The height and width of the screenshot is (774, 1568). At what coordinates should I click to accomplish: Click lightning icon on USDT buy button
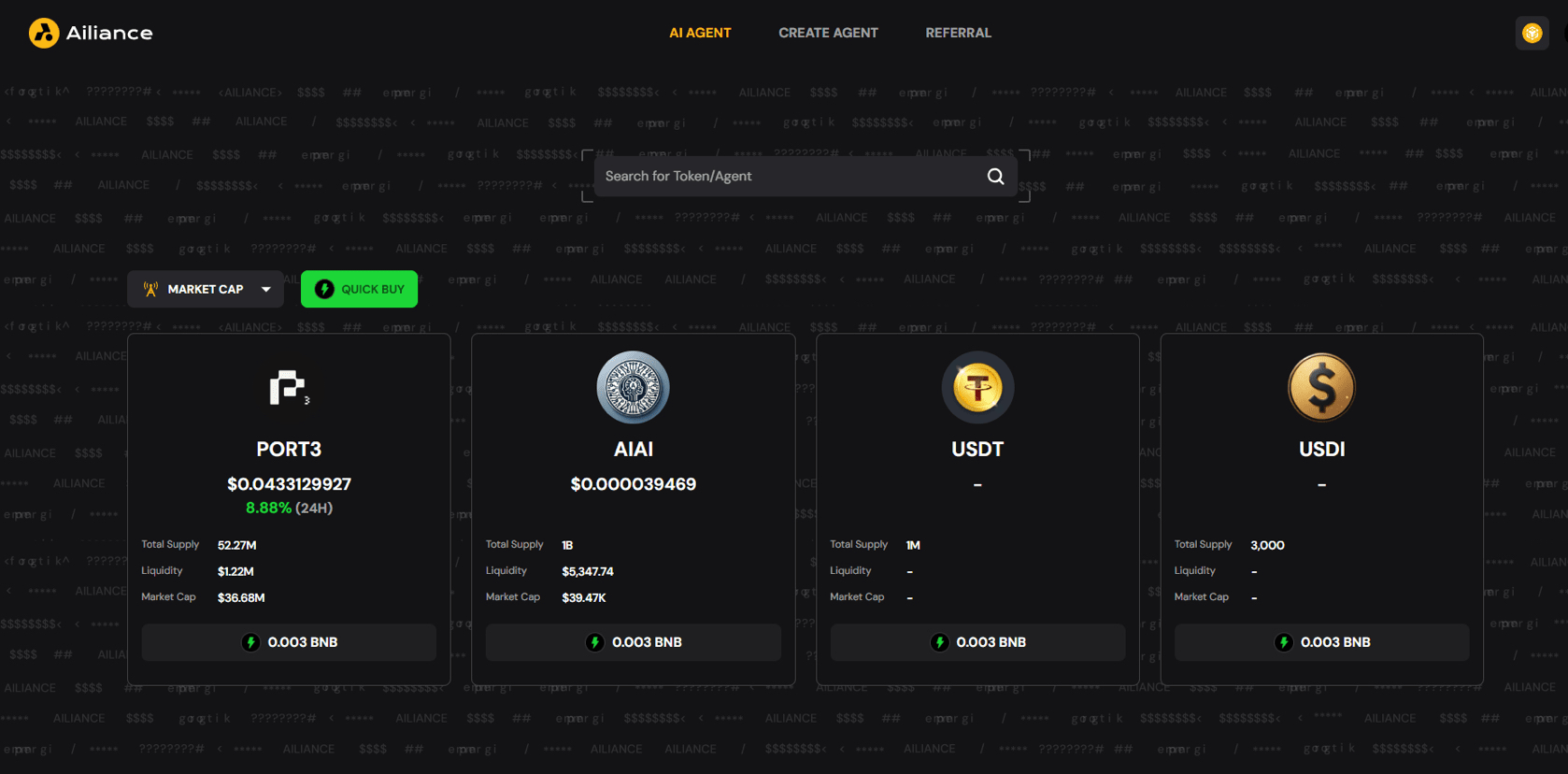(939, 642)
